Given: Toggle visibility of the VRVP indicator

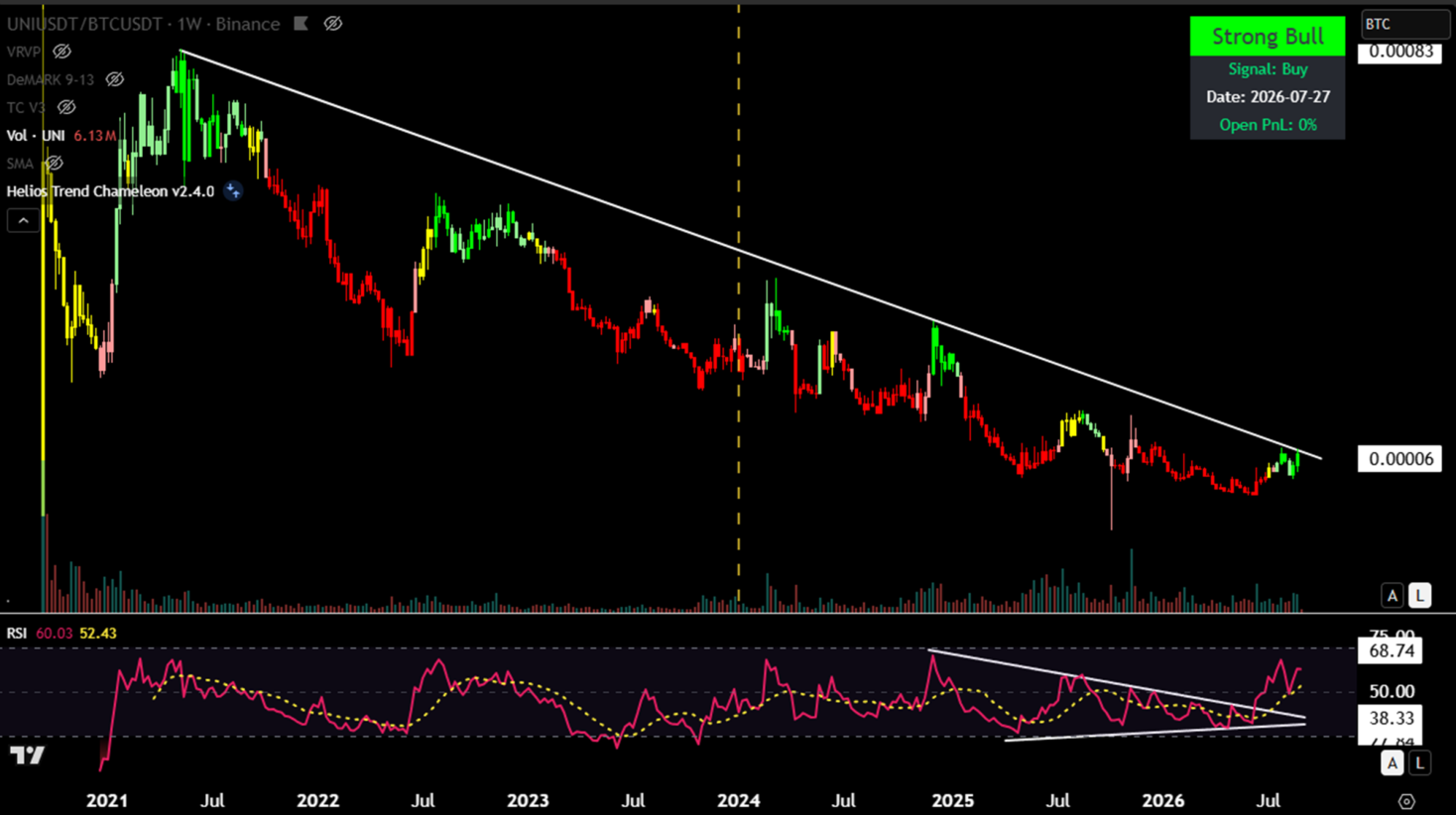Looking at the screenshot, I should 62,51.
